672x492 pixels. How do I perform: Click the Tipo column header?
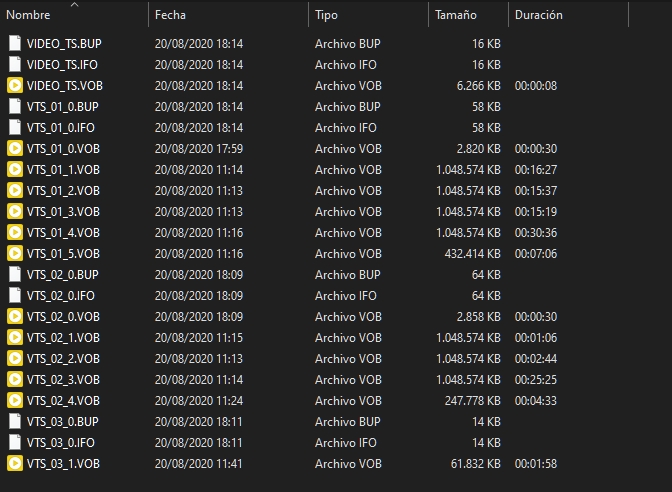click(x=326, y=16)
